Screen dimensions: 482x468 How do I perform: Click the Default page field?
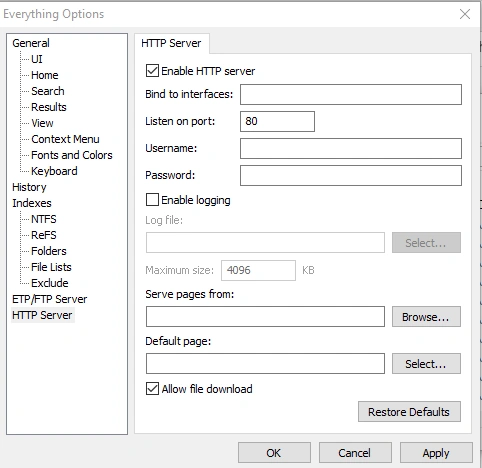pos(265,363)
